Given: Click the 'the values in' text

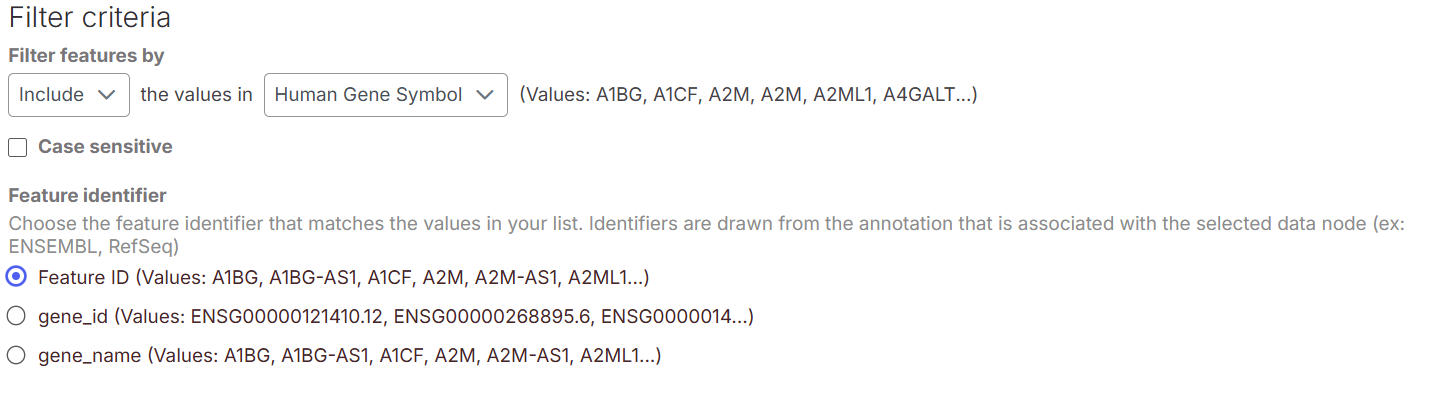Looking at the screenshot, I should tap(196, 95).
